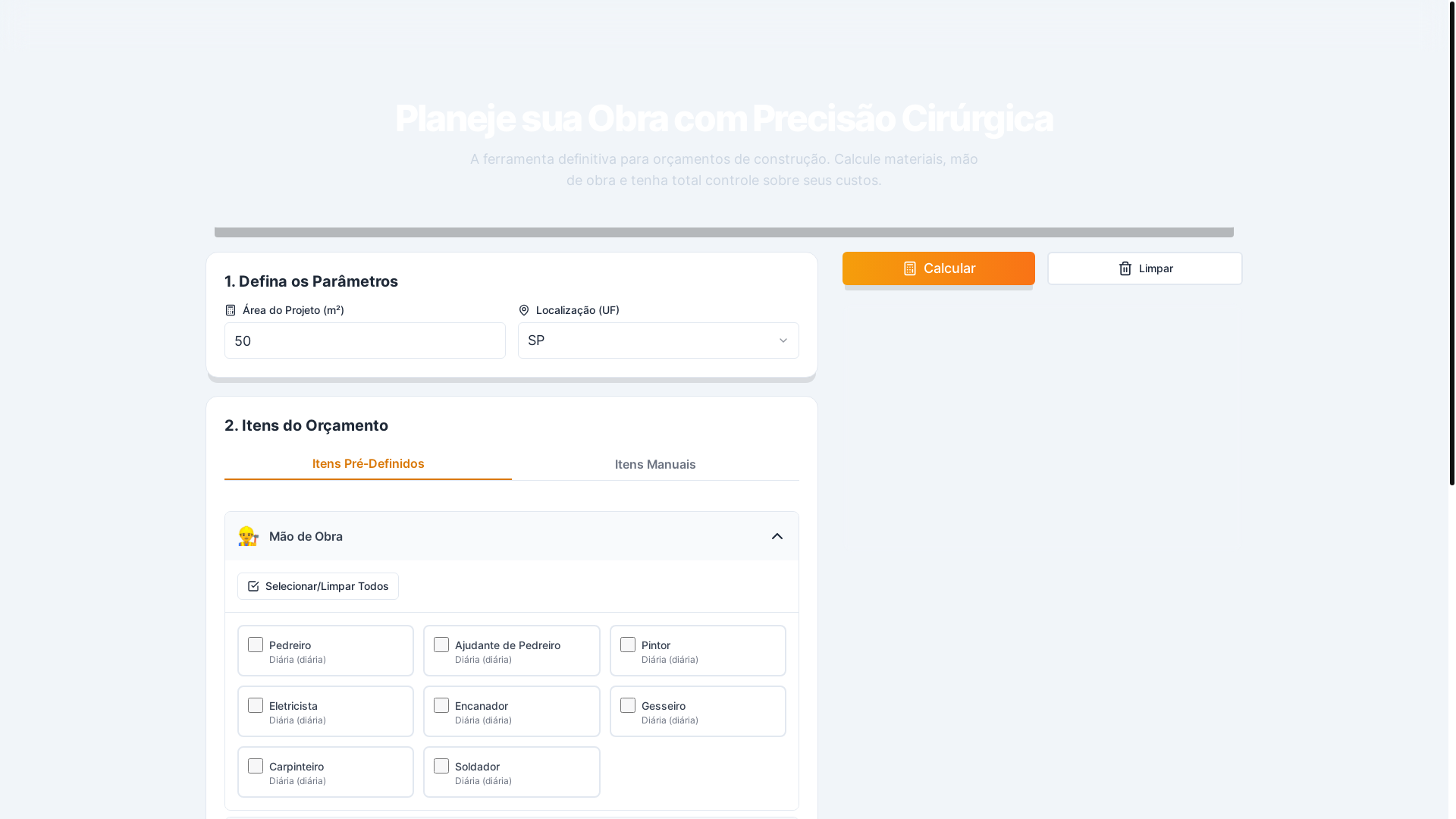Check the Carpinteiro checkbox
Screen dimensions: 1456x819
pyautogui.click(x=256, y=766)
